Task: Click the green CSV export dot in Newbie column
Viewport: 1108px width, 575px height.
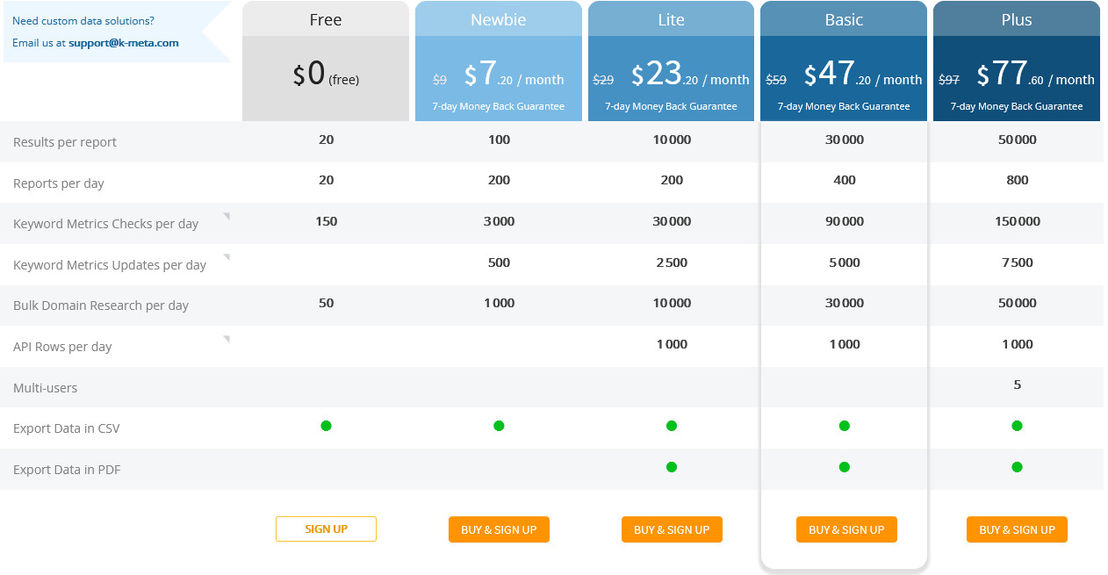Action: click(499, 426)
